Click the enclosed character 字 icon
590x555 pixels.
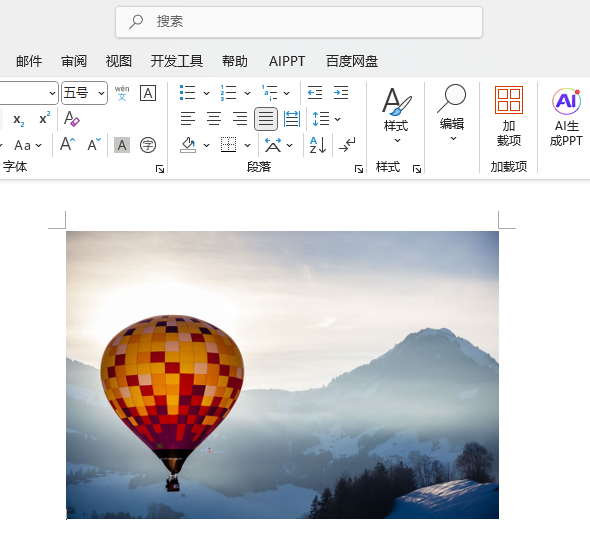pyautogui.click(x=148, y=145)
